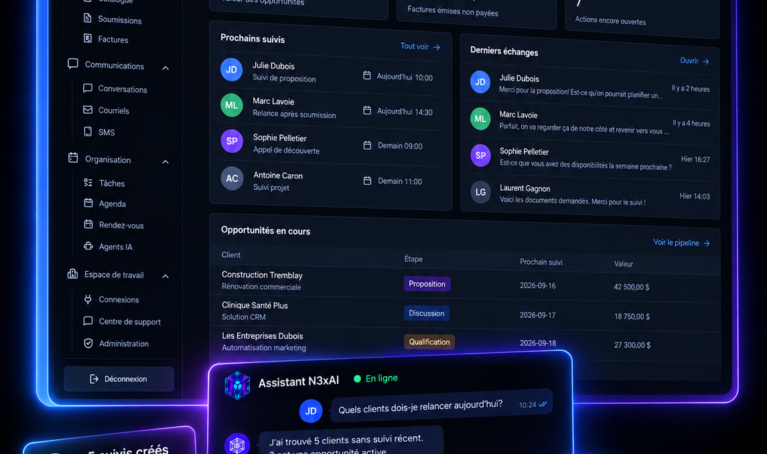The image size is (767, 454).
Task: Click JD avatar in assistant chat
Action: tap(311, 411)
